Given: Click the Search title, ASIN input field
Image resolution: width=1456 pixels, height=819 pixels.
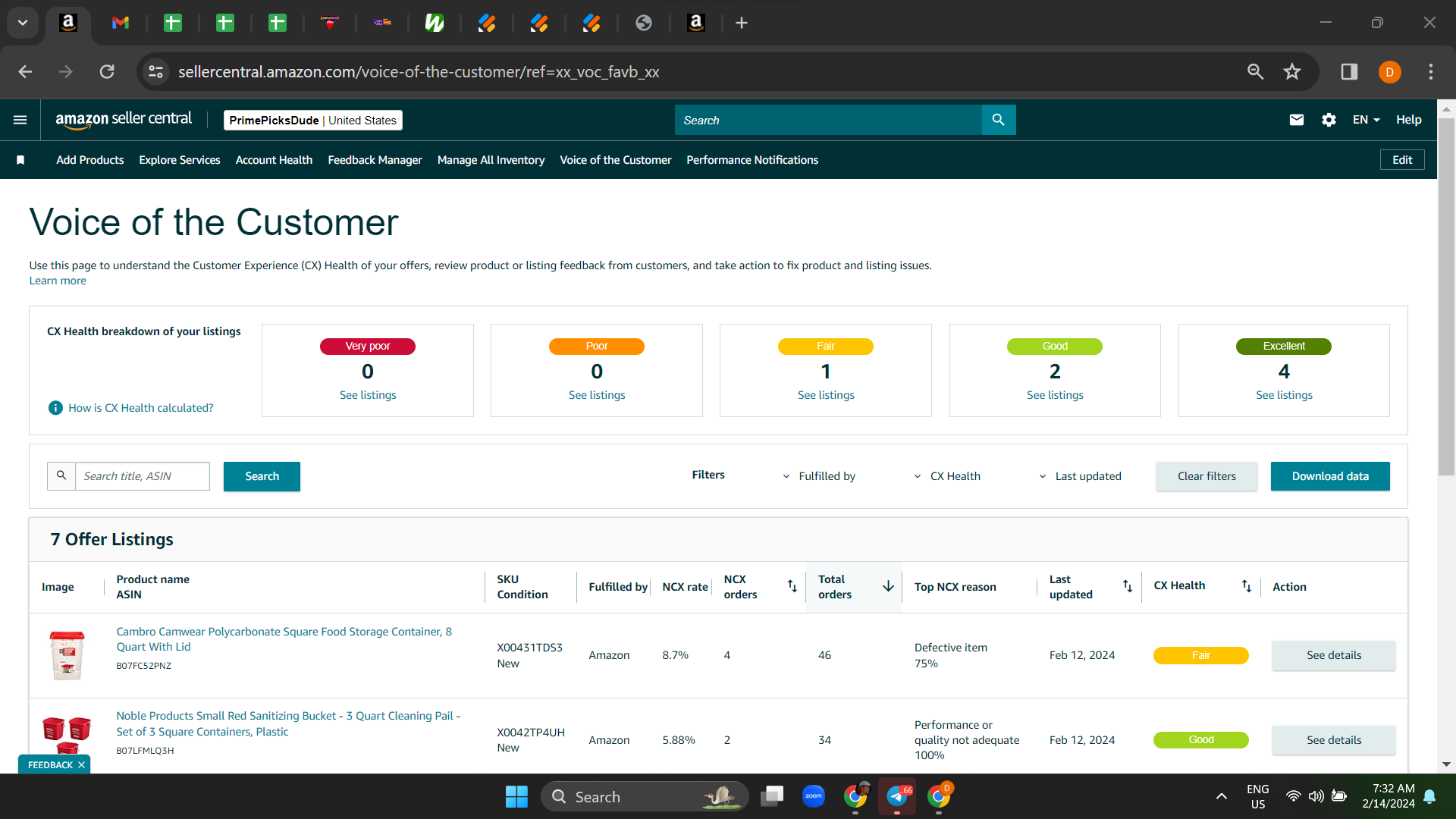Looking at the screenshot, I should [x=143, y=476].
